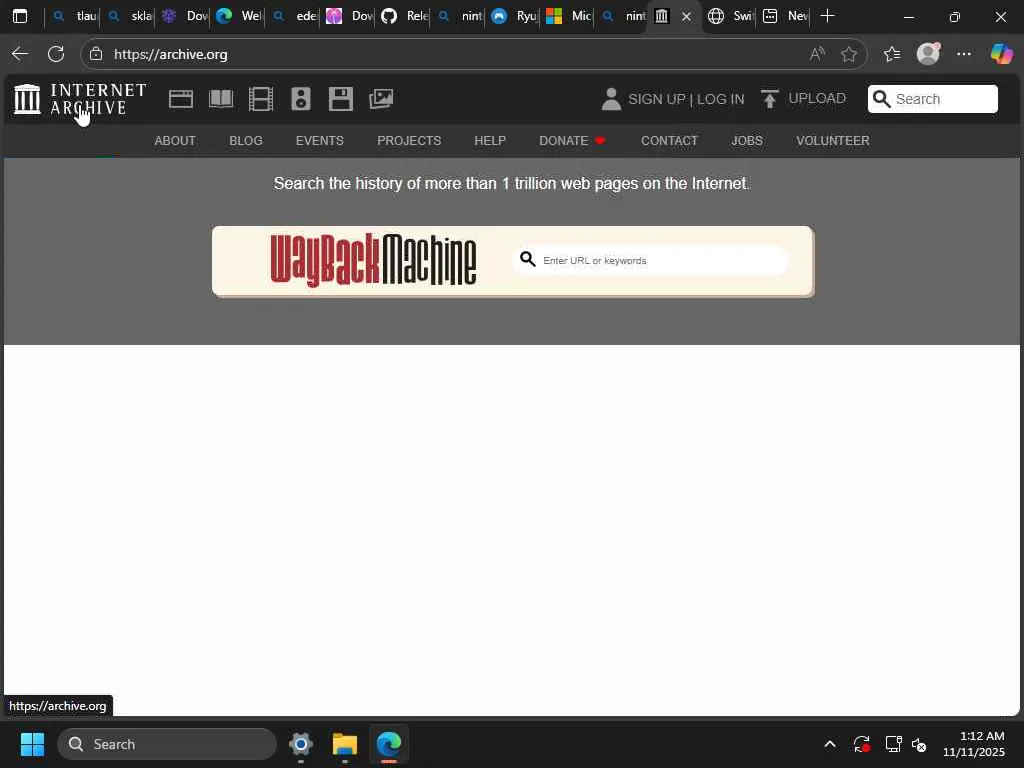This screenshot has width=1024, height=768.
Task: Open the Copilot icon in the toolbar
Action: pyautogui.click(x=1001, y=54)
